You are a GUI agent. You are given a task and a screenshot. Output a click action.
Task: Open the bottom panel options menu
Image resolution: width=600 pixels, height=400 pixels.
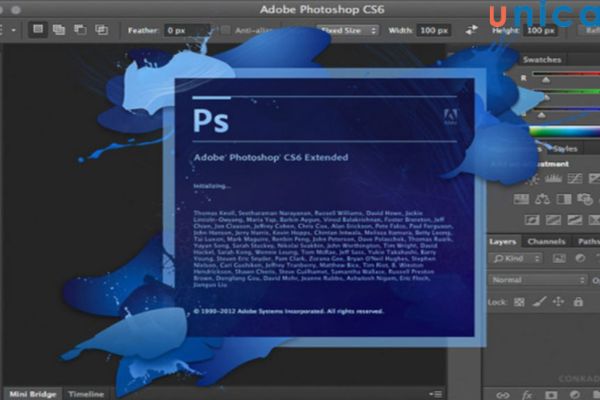[436, 394]
